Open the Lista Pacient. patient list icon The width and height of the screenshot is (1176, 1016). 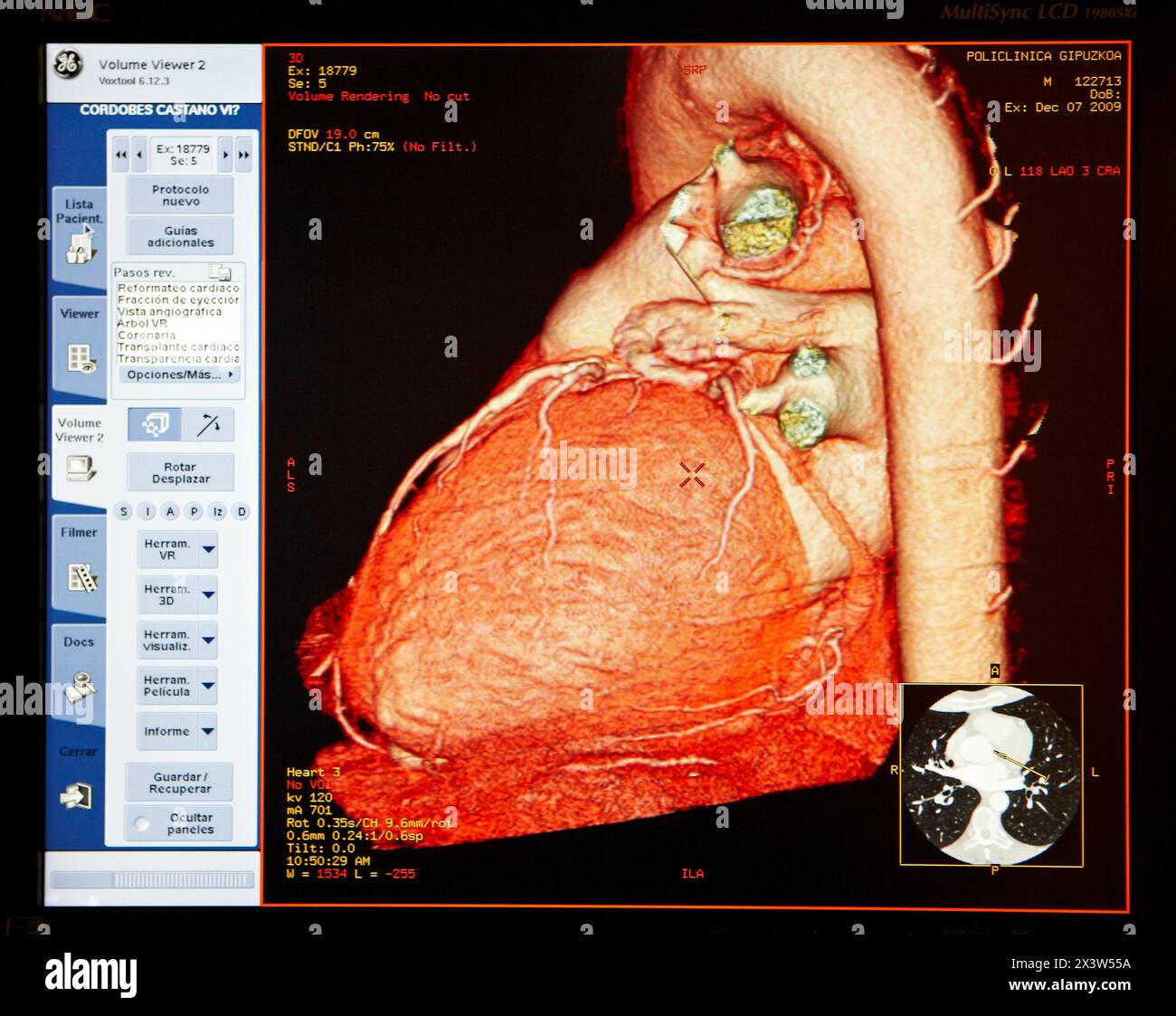pyautogui.click(x=80, y=247)
